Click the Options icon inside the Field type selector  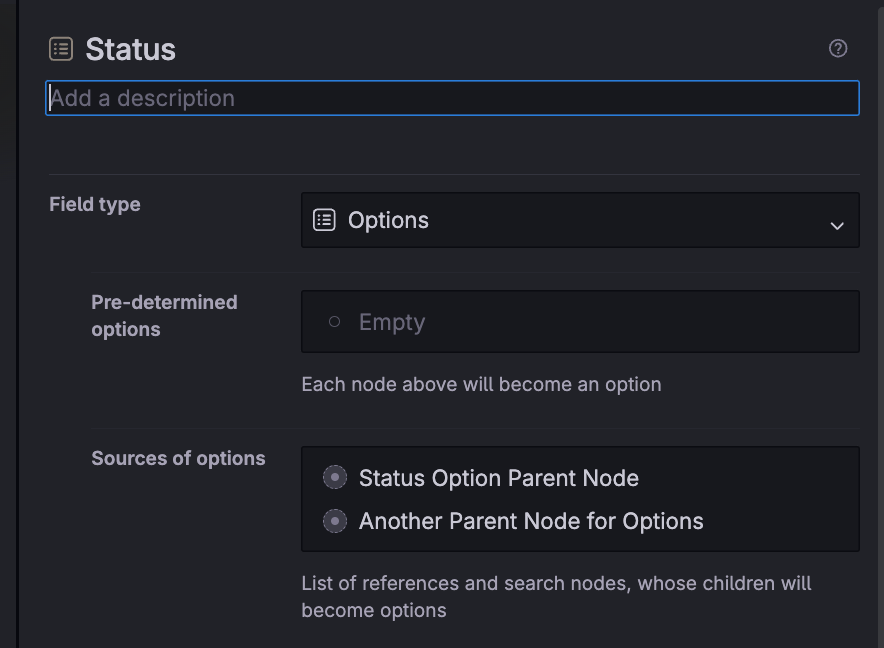tap(324, 219)
